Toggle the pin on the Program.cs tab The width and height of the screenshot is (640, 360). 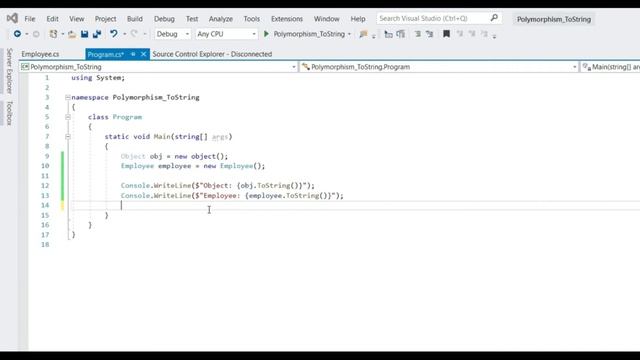[x=133, y=54]
